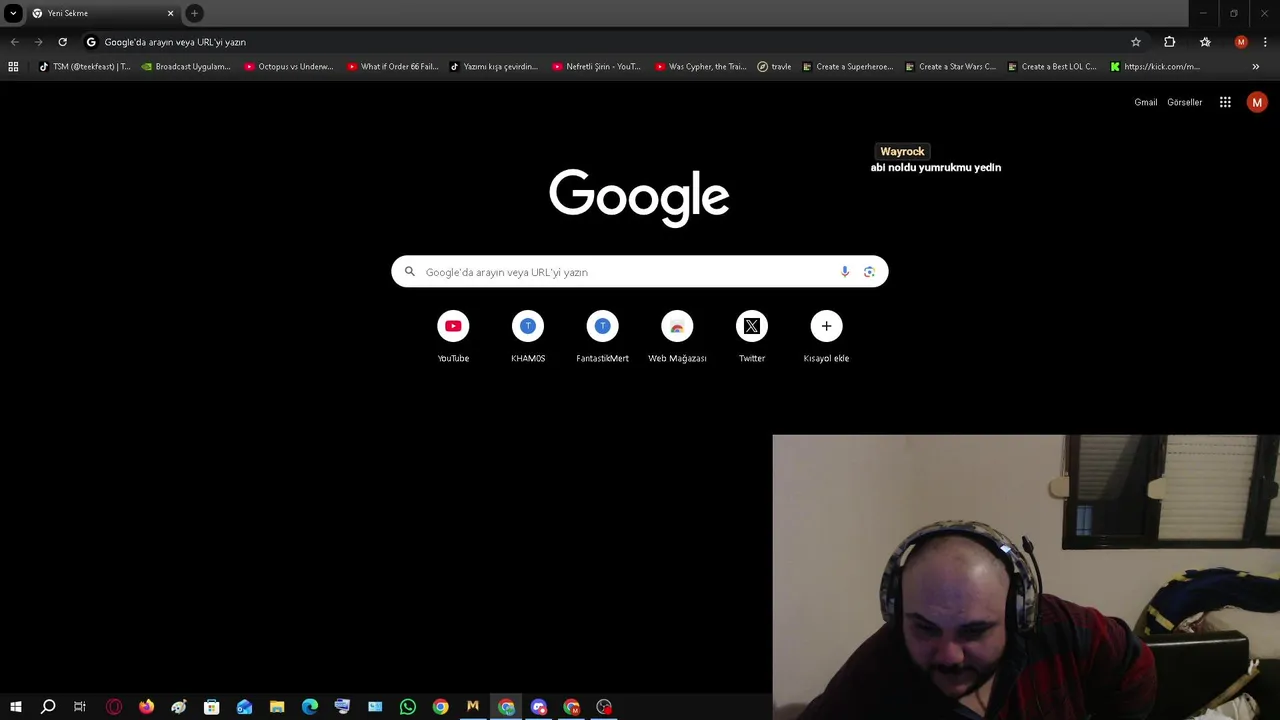Image resolution: width=1280 pixels, height=720 pixels.
Task: Open Google account avatar on page
Action: point(1257,102)
